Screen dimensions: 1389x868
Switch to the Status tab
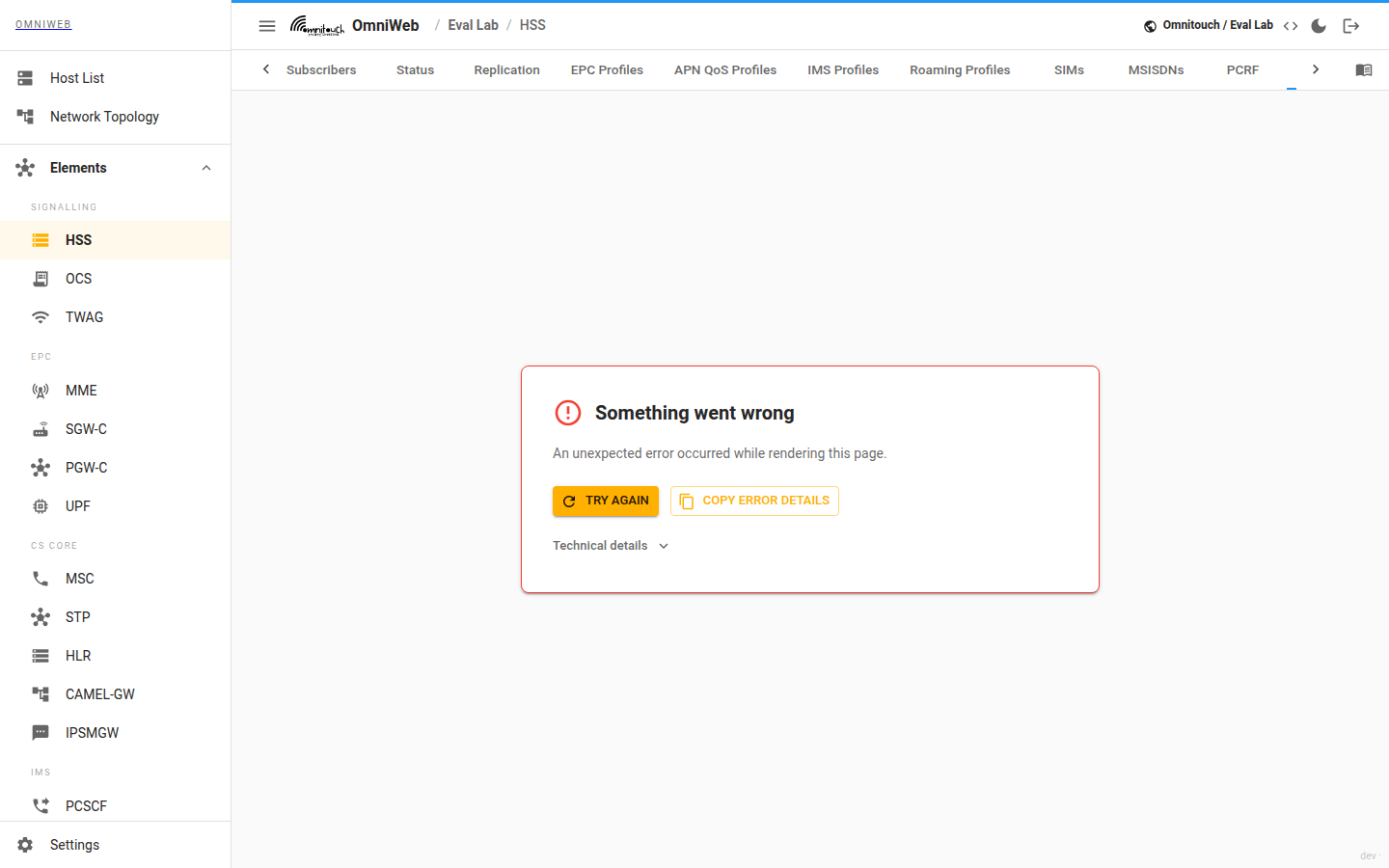[415, 69]
